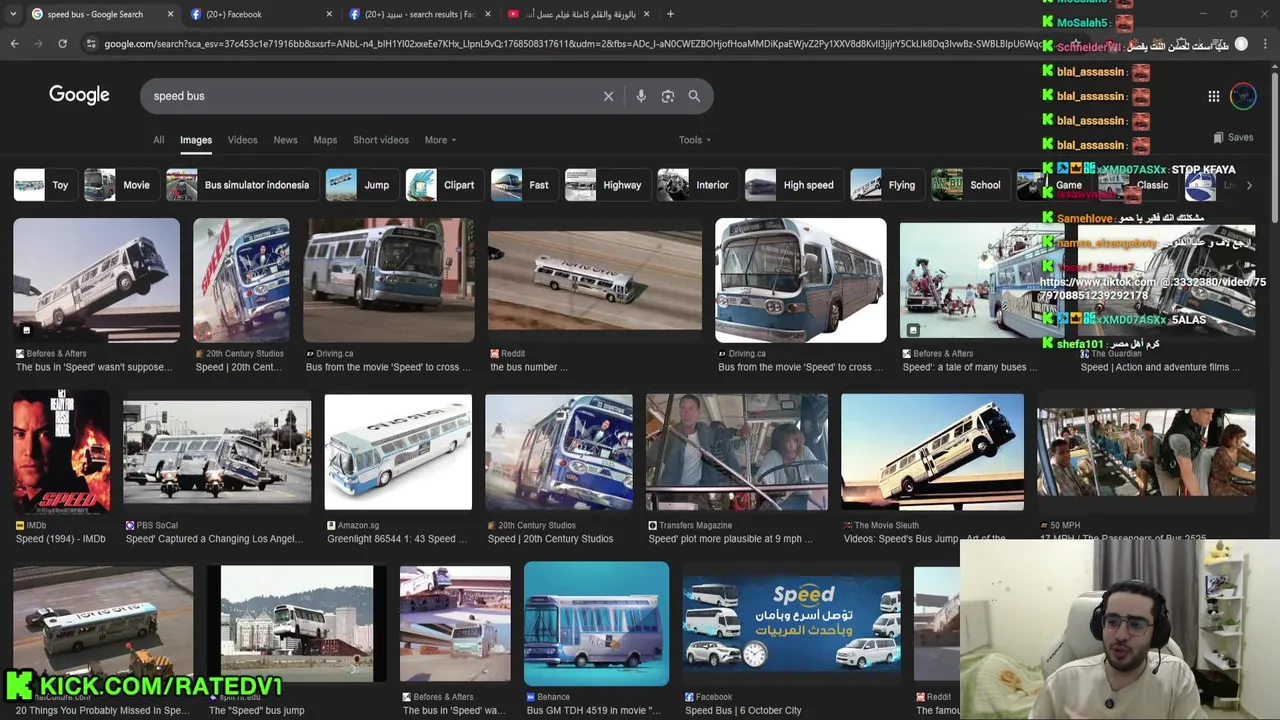Go back with the browser back arrow

click(14, 44)
